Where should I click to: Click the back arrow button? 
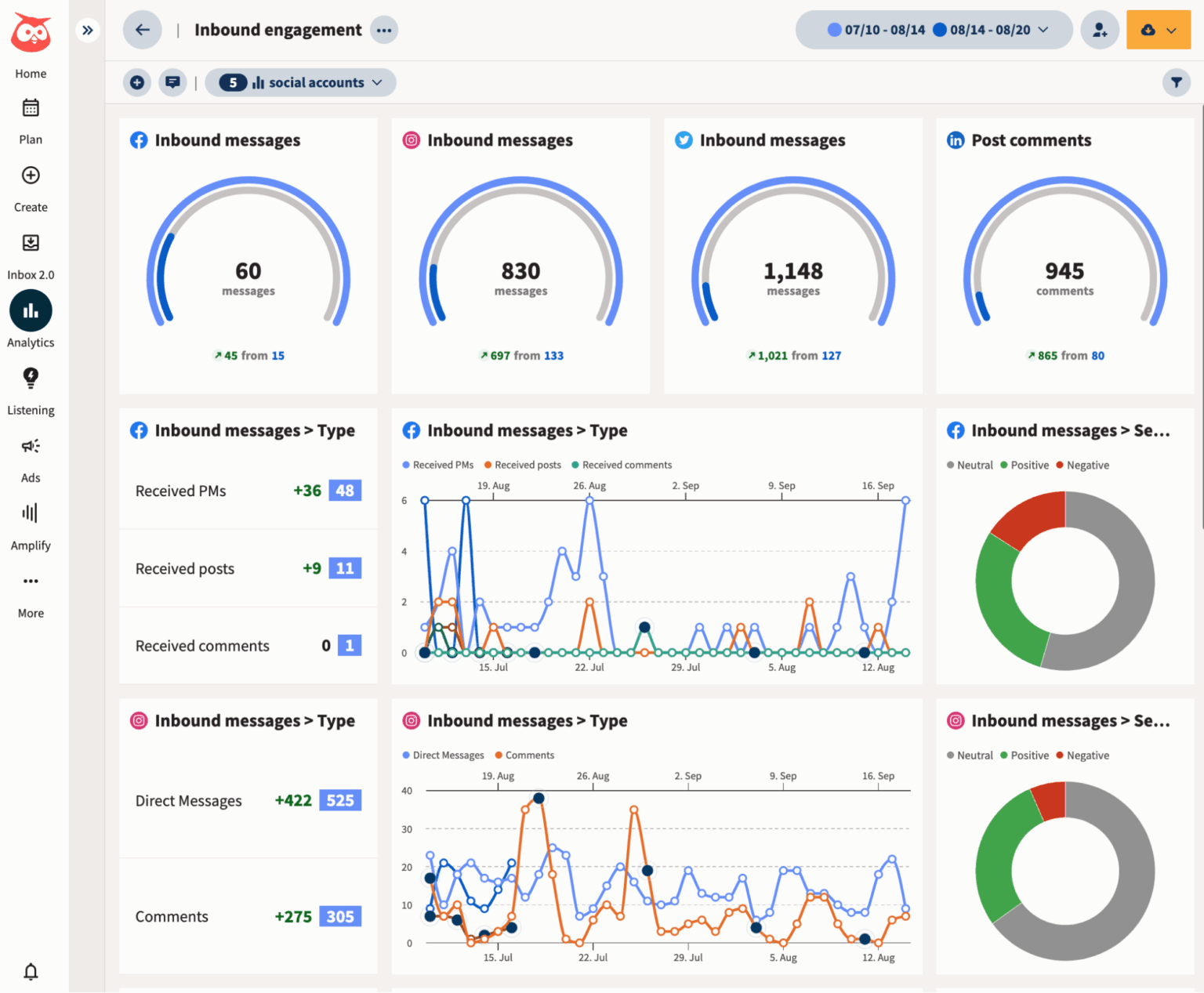142,30
